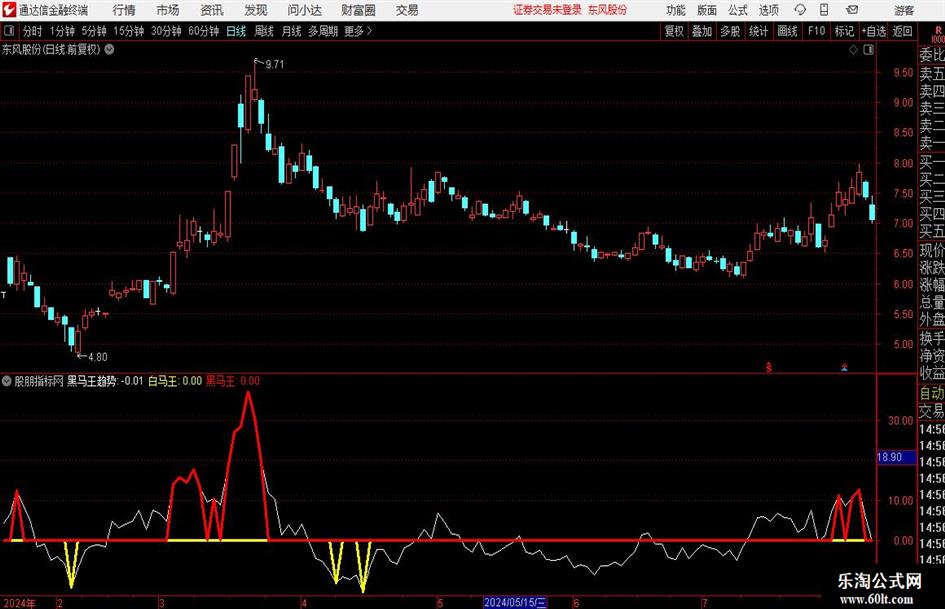Click the 标记 mark toolbar button

844,31
